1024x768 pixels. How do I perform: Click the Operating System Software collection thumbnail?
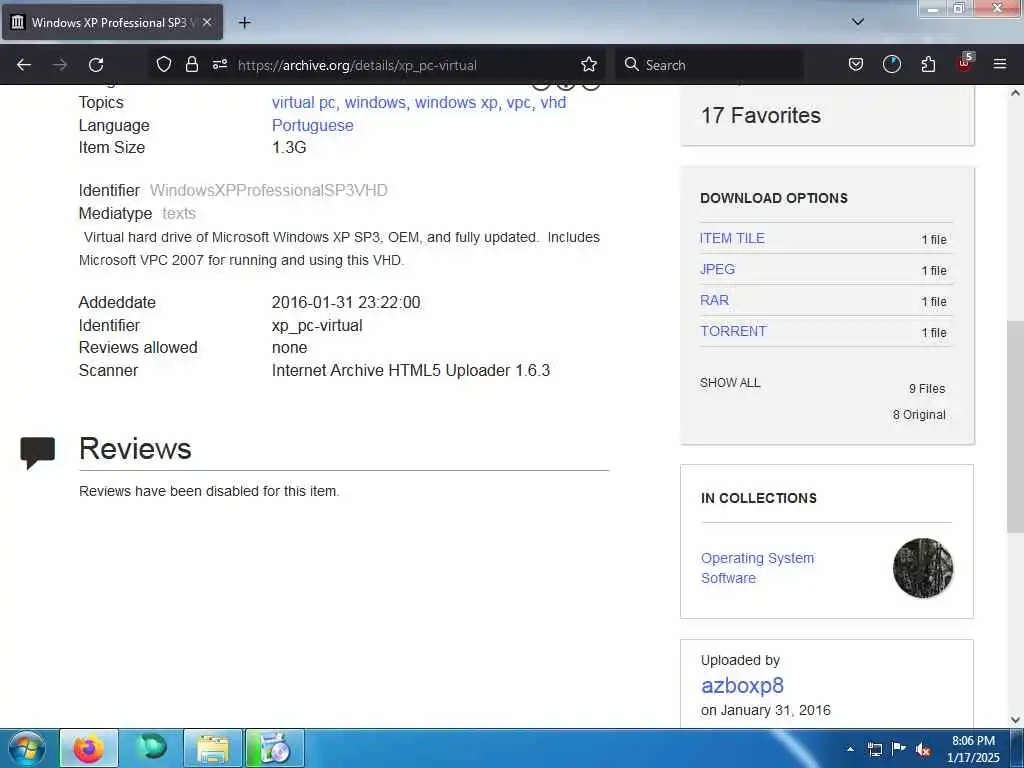tap(923, 568)
